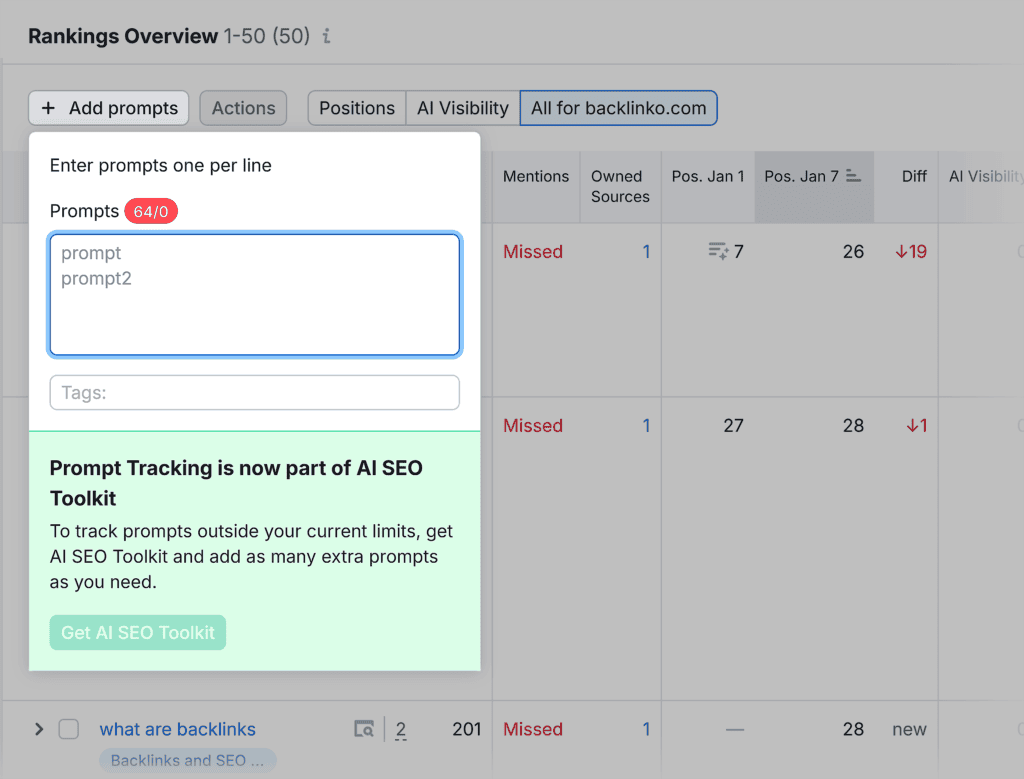Click the info icon beside Rankings Overview
This screenshot has height=779, width=1024.
(x=325, y=36)
